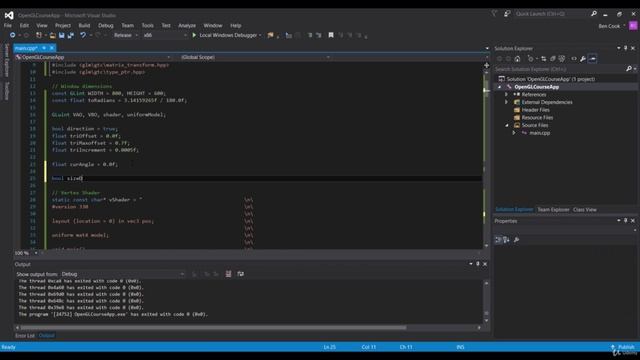
Task: Select the Resource Files folder
Action: [537, 118]
